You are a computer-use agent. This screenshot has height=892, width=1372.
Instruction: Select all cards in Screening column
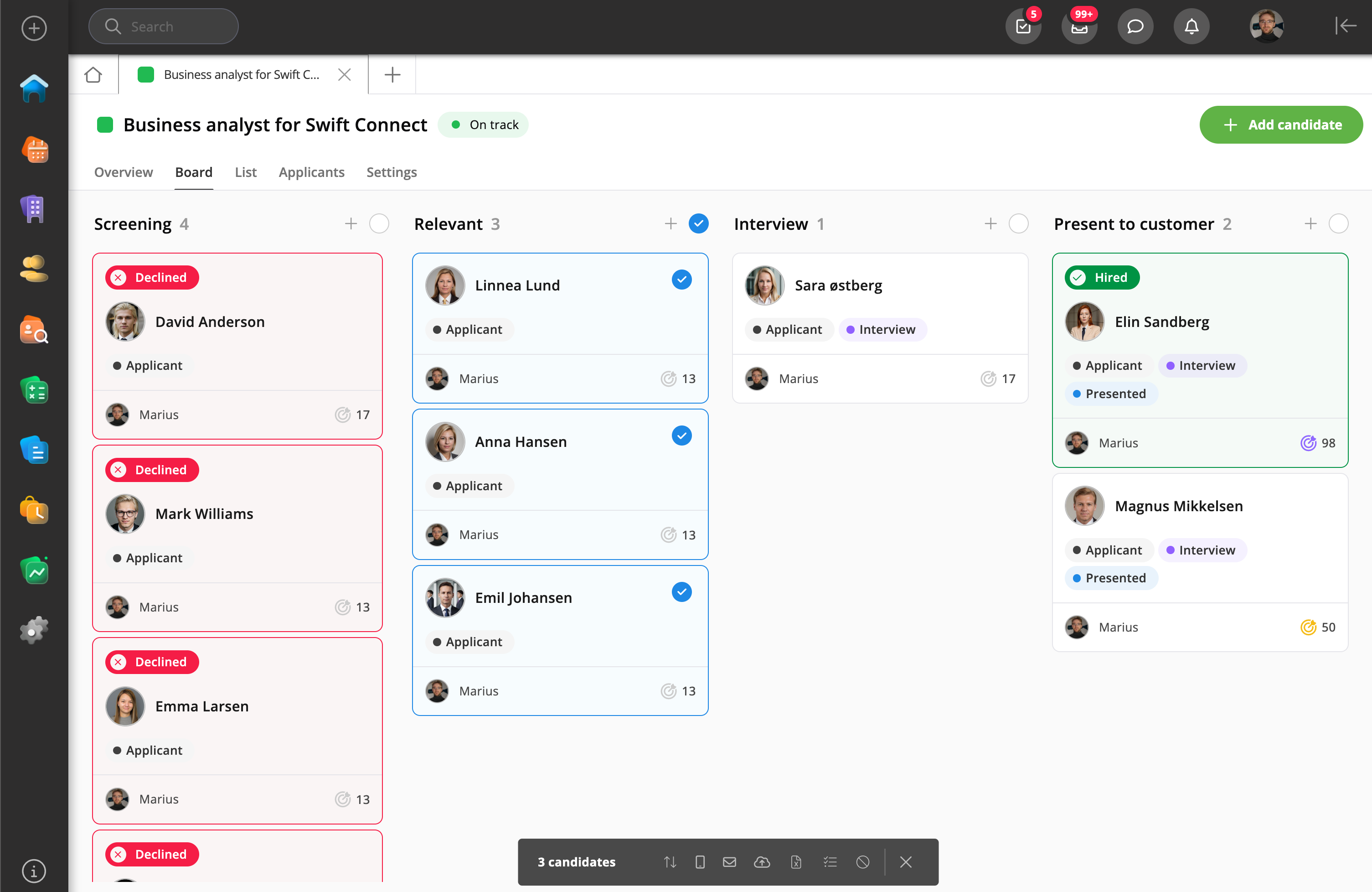point(379,224)
